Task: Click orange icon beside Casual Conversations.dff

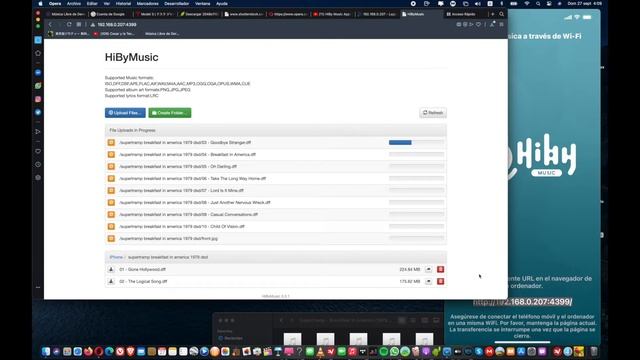Action: pos(111,214)
